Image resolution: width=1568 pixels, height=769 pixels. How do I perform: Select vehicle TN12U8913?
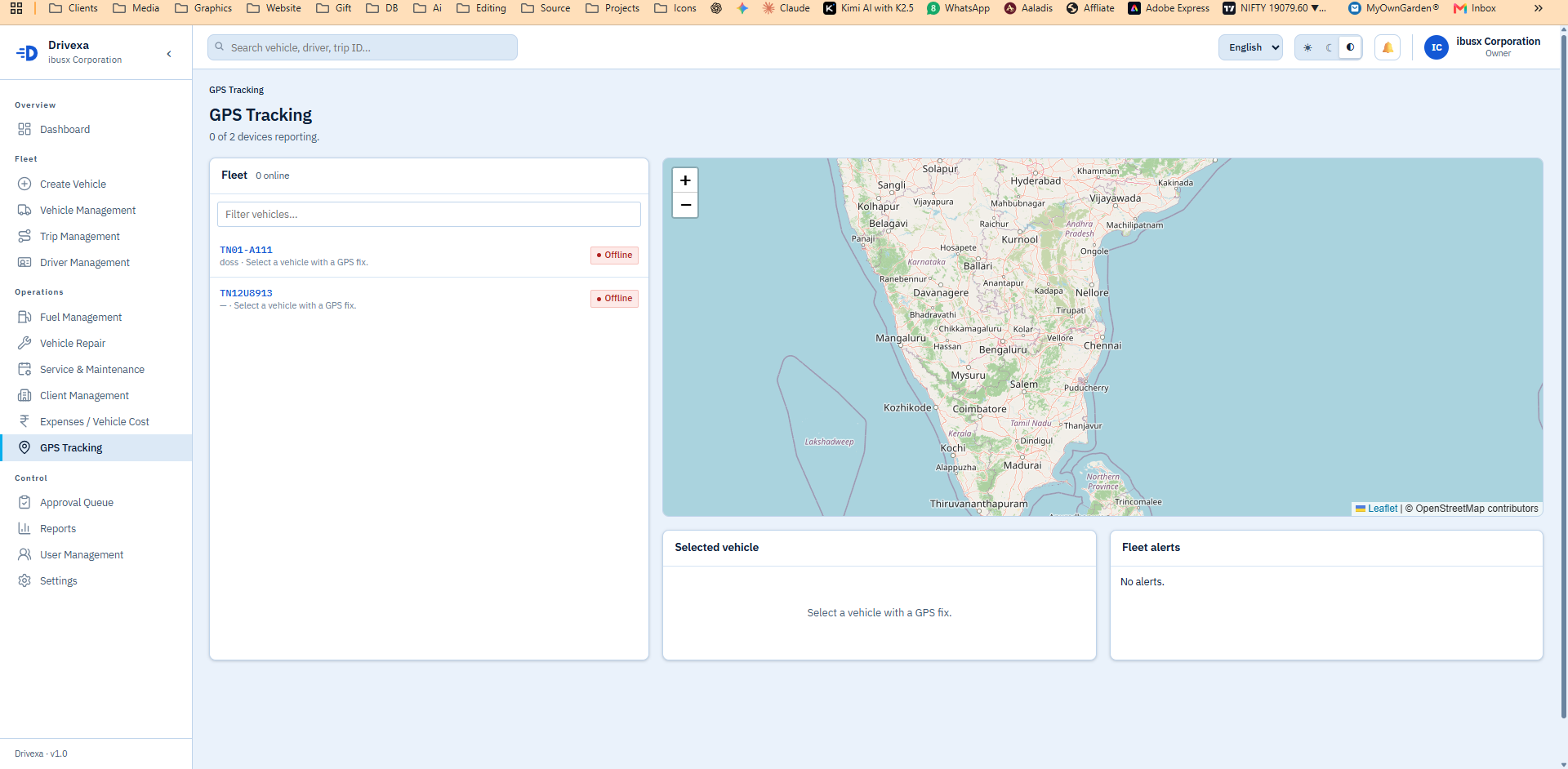pyautogui.click(x=429, y=299)
